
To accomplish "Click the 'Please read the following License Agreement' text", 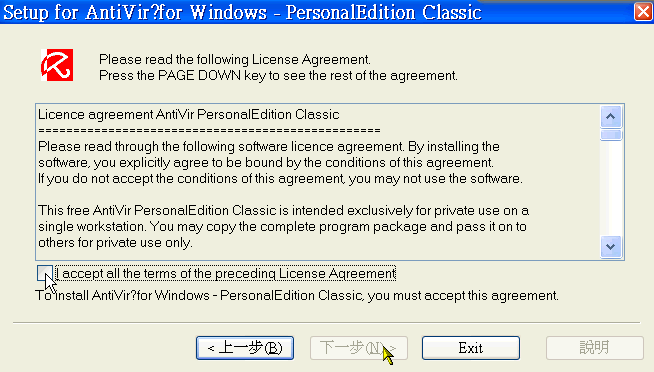I will (234, 59).
